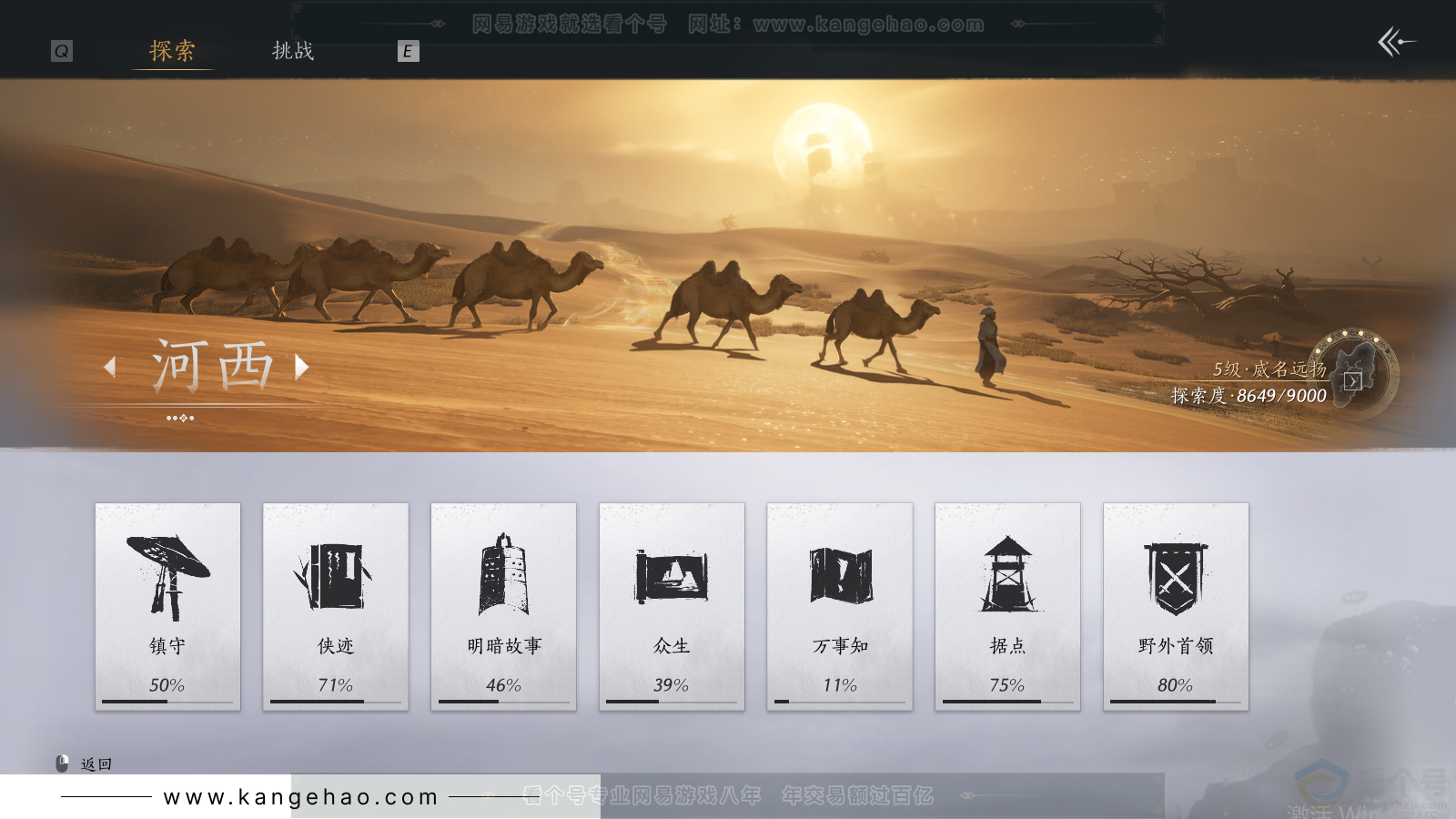
Task: Click the page dots below 河西 title
Action: [x=180, y=419]
